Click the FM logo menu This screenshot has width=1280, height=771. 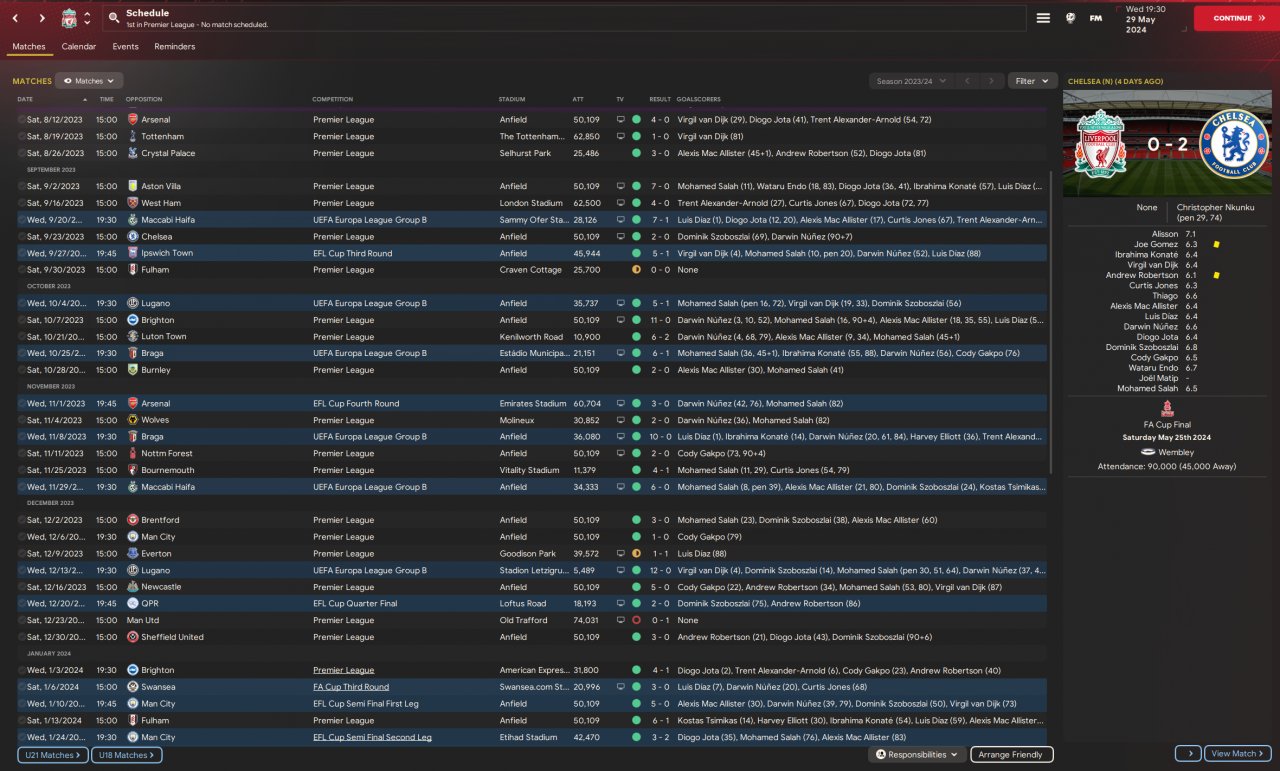(x=1096, y=18)
